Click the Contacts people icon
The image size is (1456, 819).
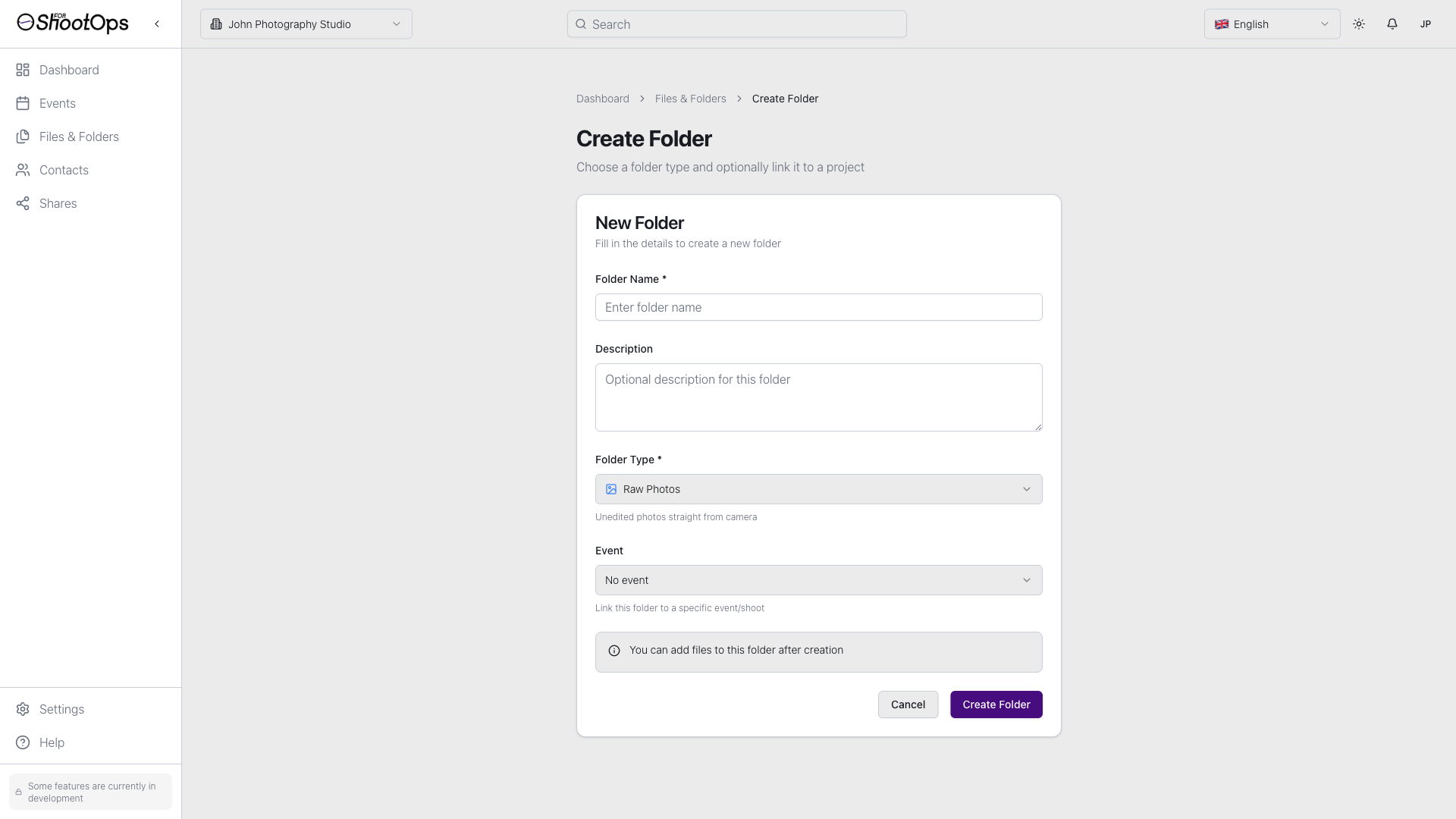[x=23, y=170]
